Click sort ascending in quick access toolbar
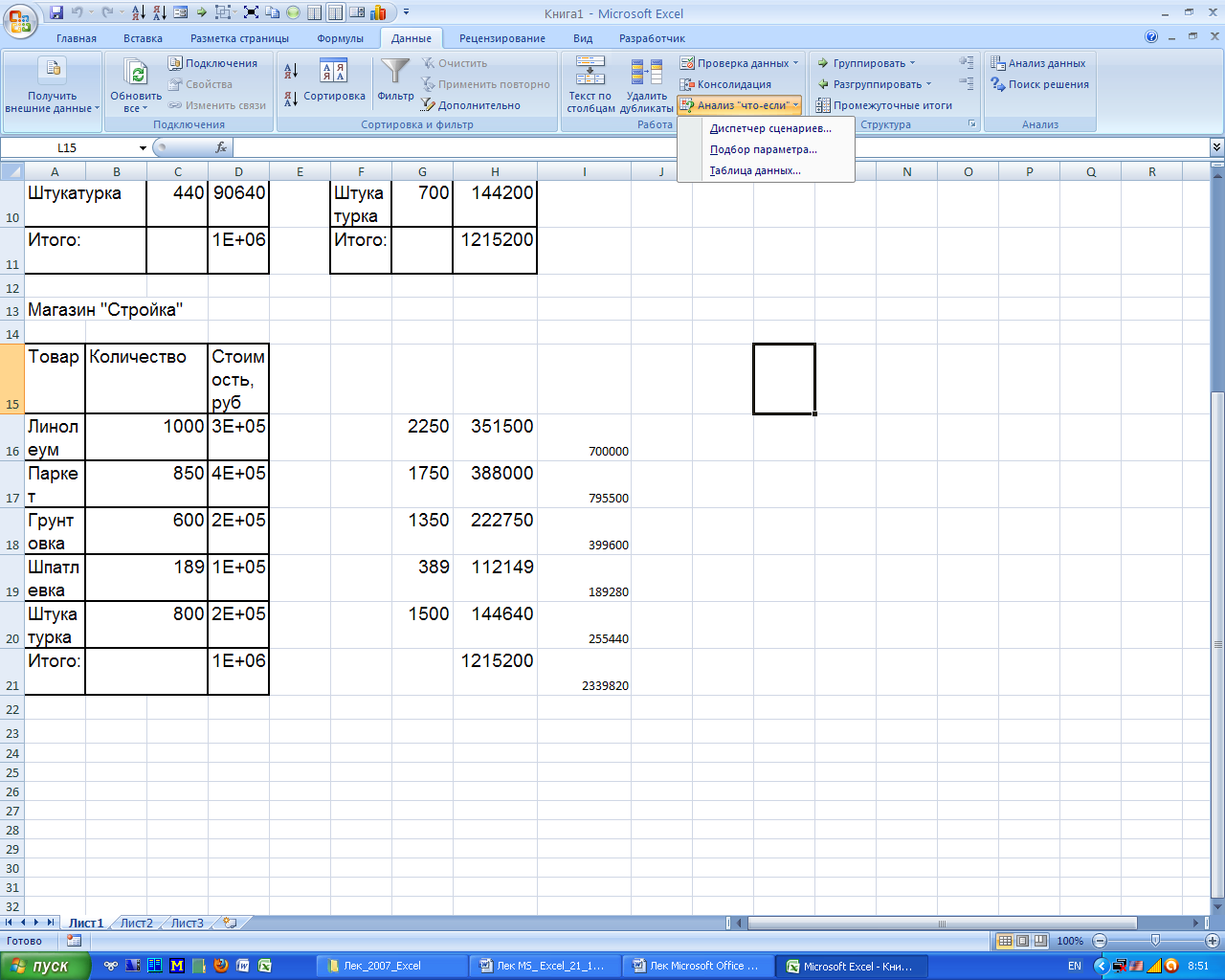1225x980 pixels. pos(138,12)
